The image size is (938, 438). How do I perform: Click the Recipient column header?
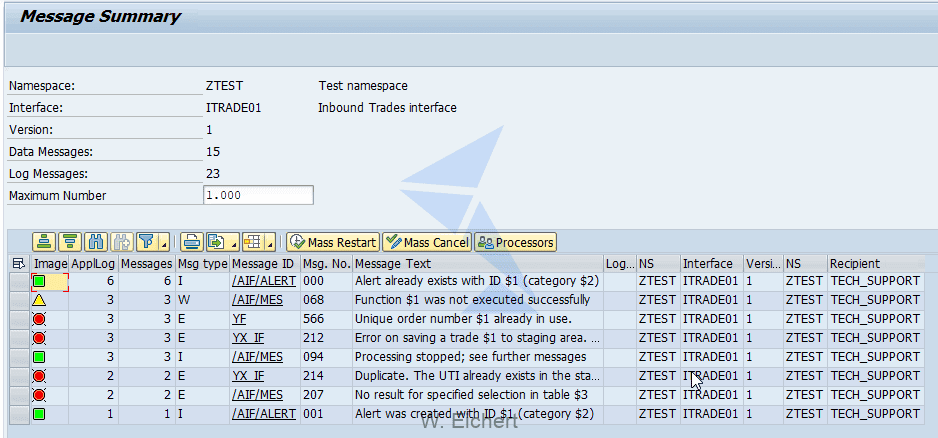tap(876, 263)
